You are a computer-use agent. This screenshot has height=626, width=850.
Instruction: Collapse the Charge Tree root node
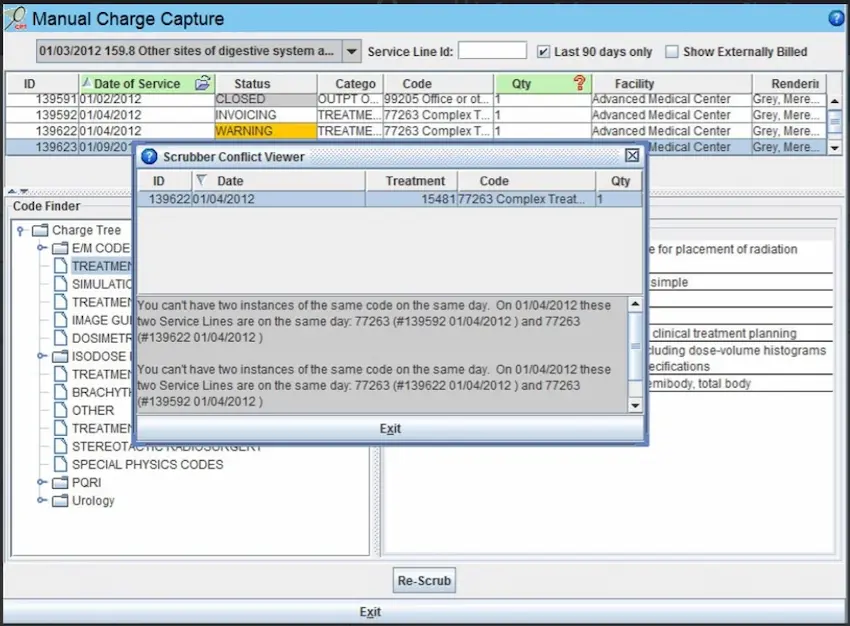coord(19,230)
